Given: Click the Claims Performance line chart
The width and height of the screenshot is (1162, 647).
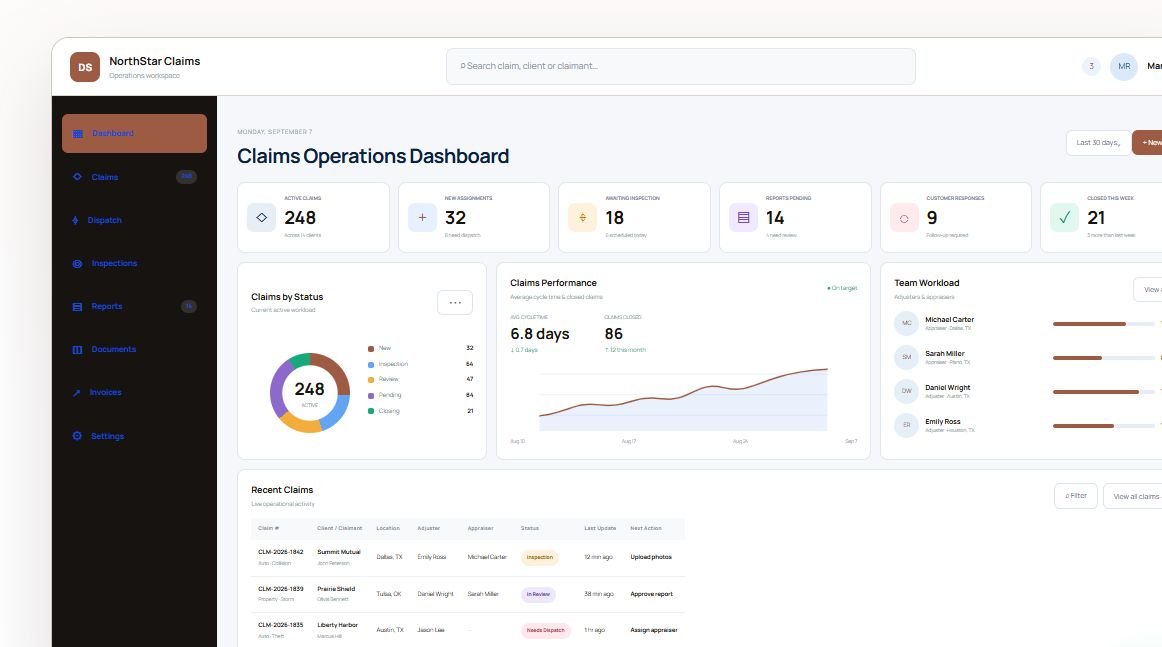Looking at the screenshot, I should click(683, 400).
